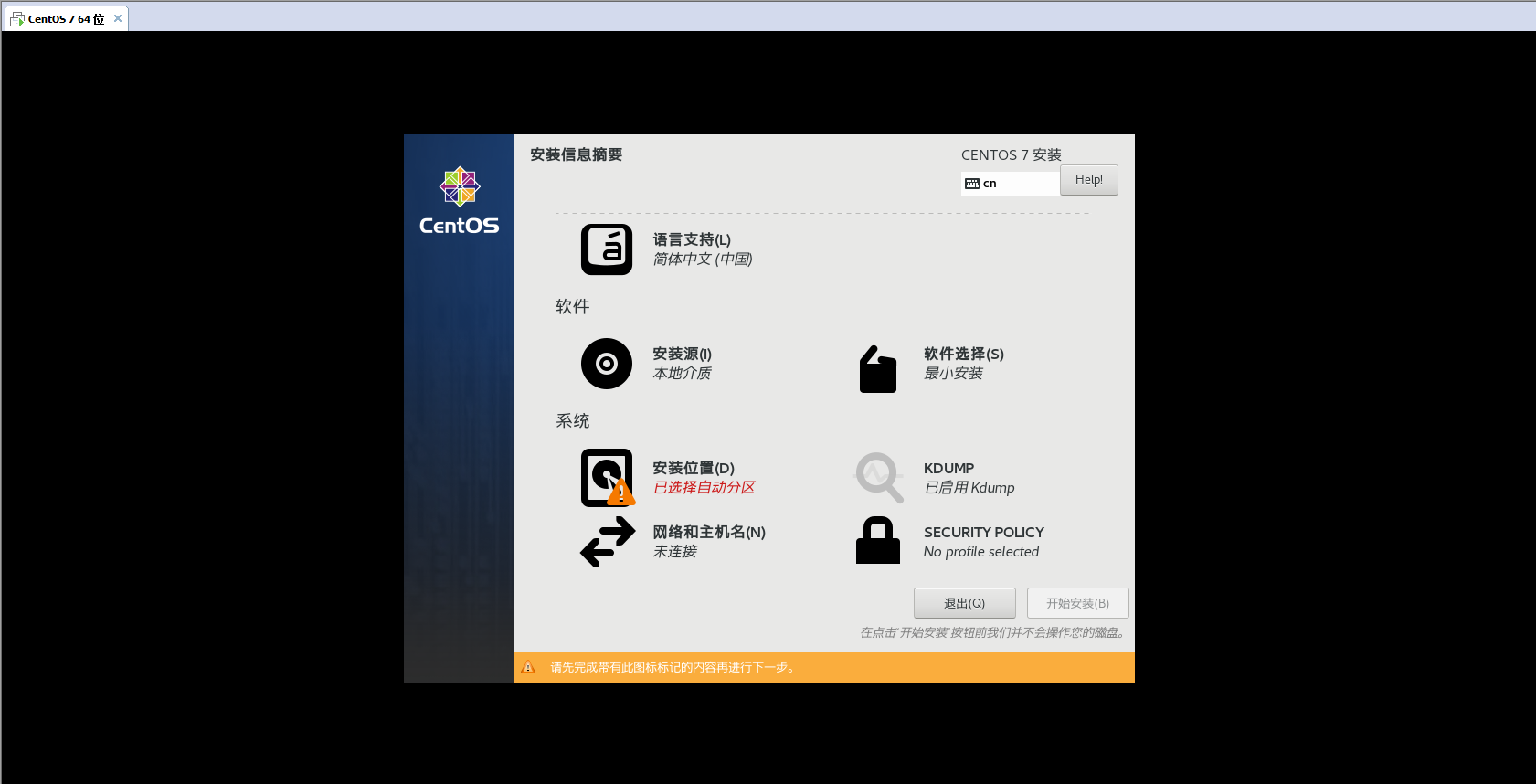1536x784 pixels.
Task: Click text 最小安装
Action: pyautogui.click(x=953, y=373)
